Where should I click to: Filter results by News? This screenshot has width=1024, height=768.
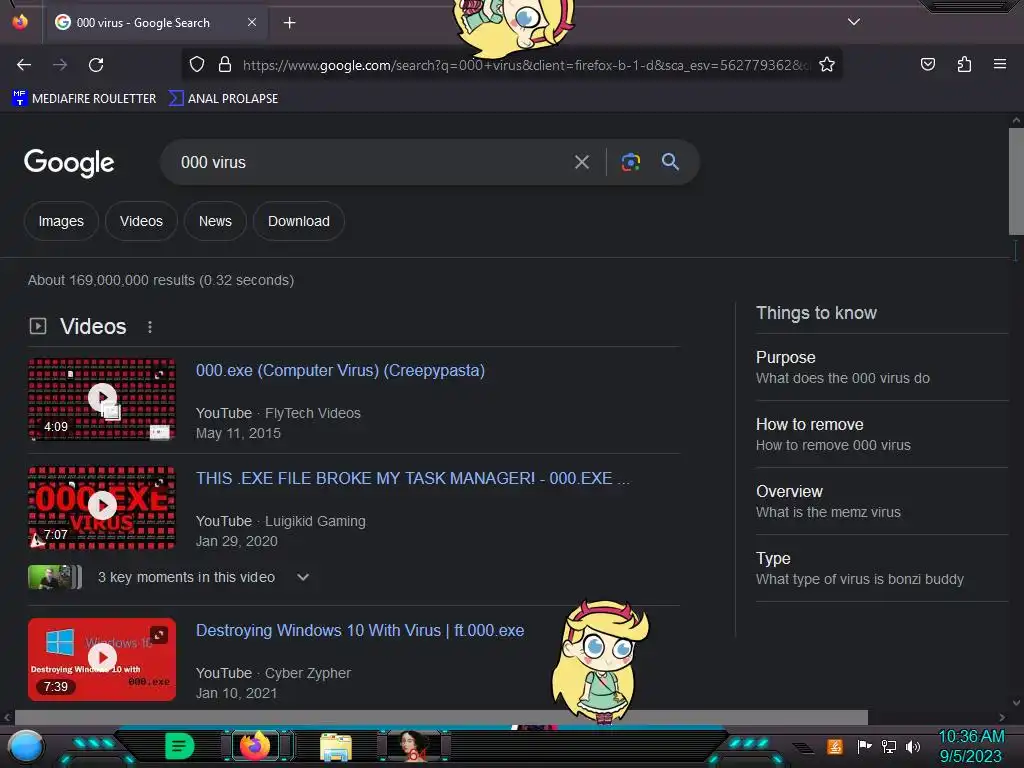tap(215, 221)
